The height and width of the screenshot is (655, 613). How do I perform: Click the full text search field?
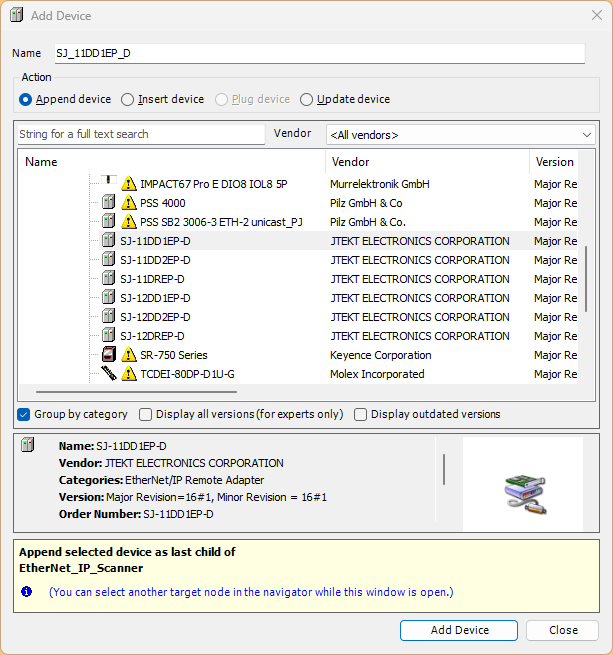(141, 134)
